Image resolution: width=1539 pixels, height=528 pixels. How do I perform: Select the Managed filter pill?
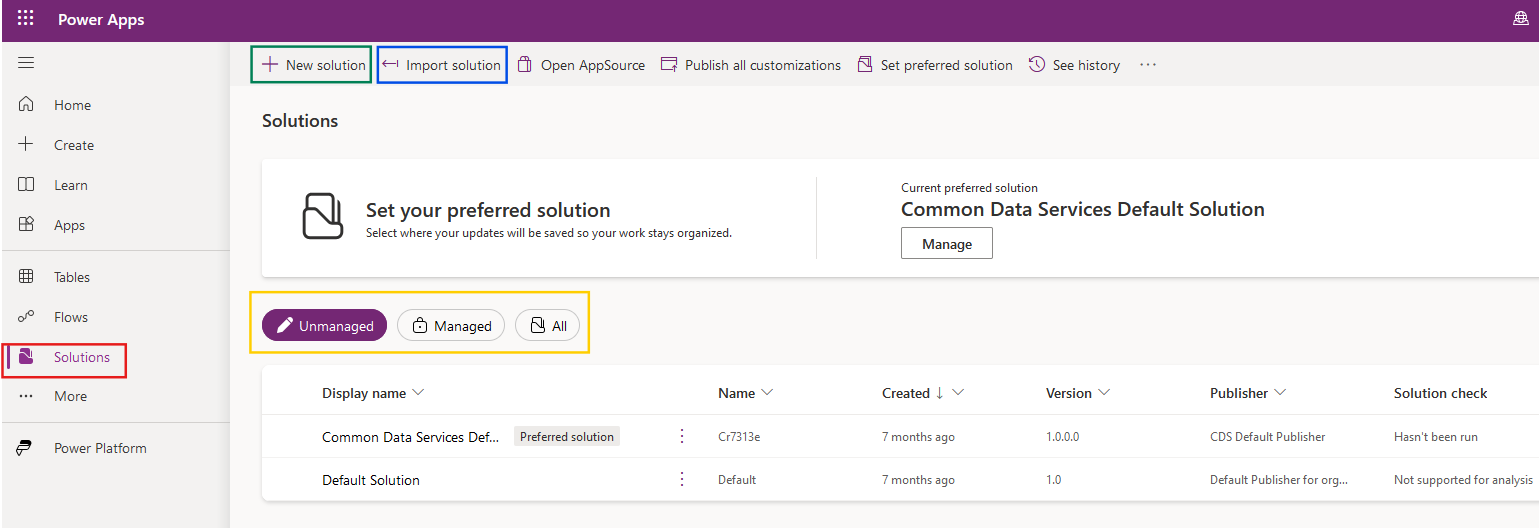pyautogui.click(x=451, y=325)
